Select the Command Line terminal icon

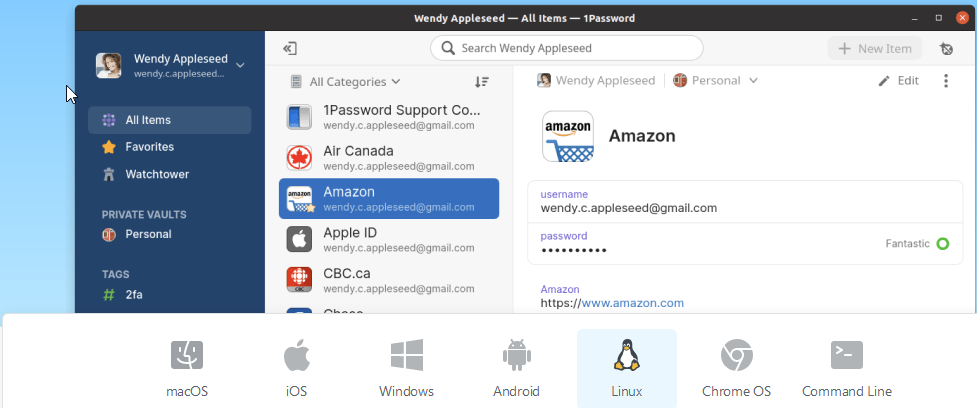[847, 355]
